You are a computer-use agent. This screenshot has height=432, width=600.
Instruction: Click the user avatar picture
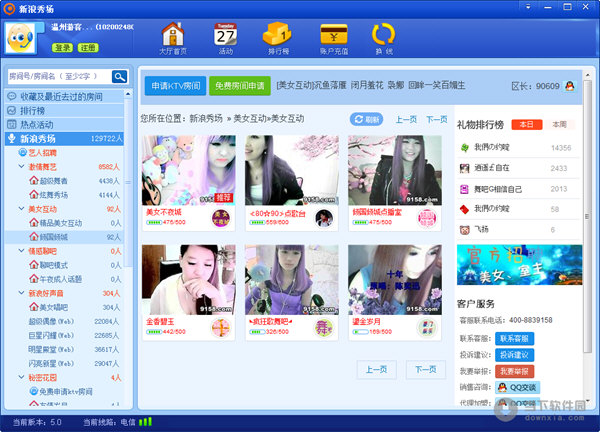pos(20,37)
